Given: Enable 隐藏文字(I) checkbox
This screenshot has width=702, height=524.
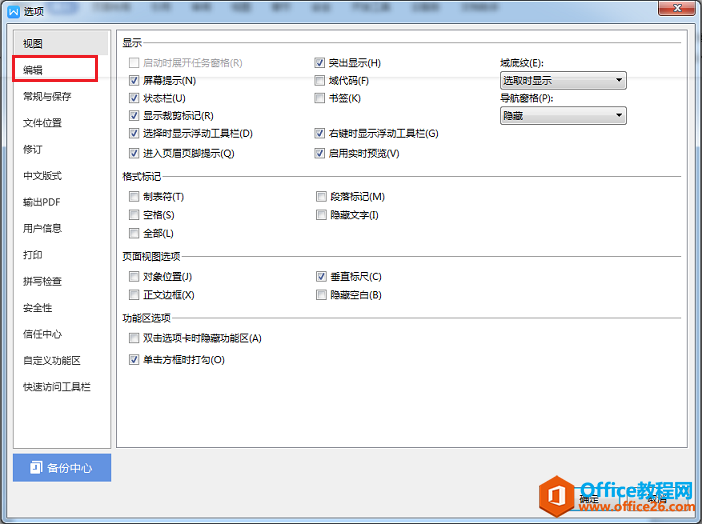Looking at the screenshot, I should [x=321, y=215].
